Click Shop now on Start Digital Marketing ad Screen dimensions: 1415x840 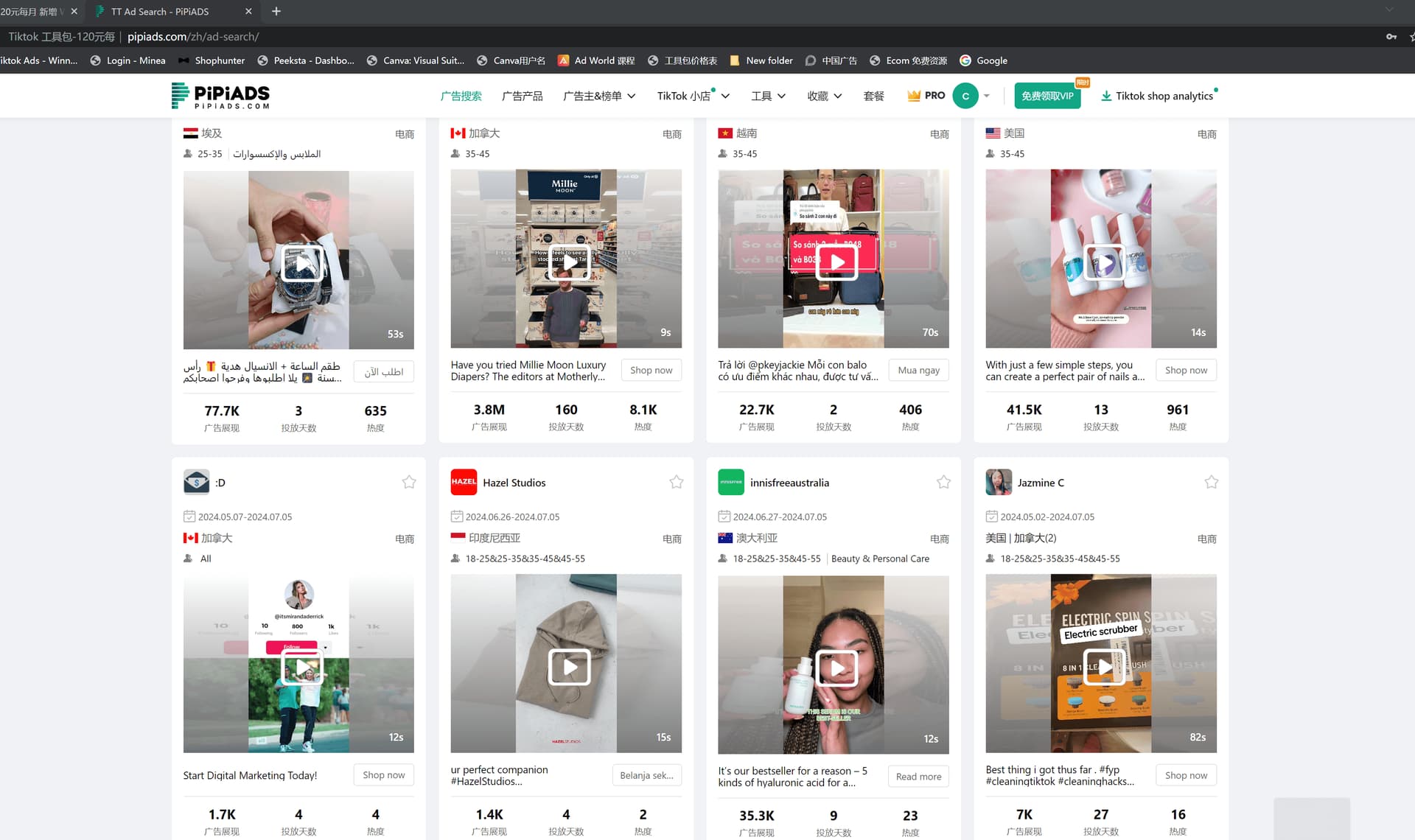383,774
